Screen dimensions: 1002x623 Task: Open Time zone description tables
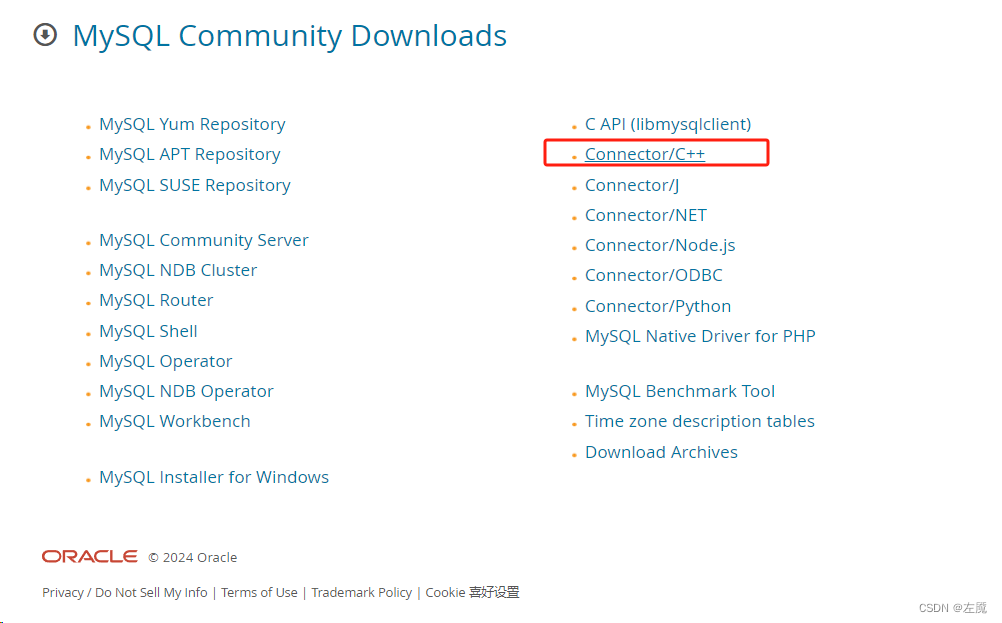pos(699,421)
